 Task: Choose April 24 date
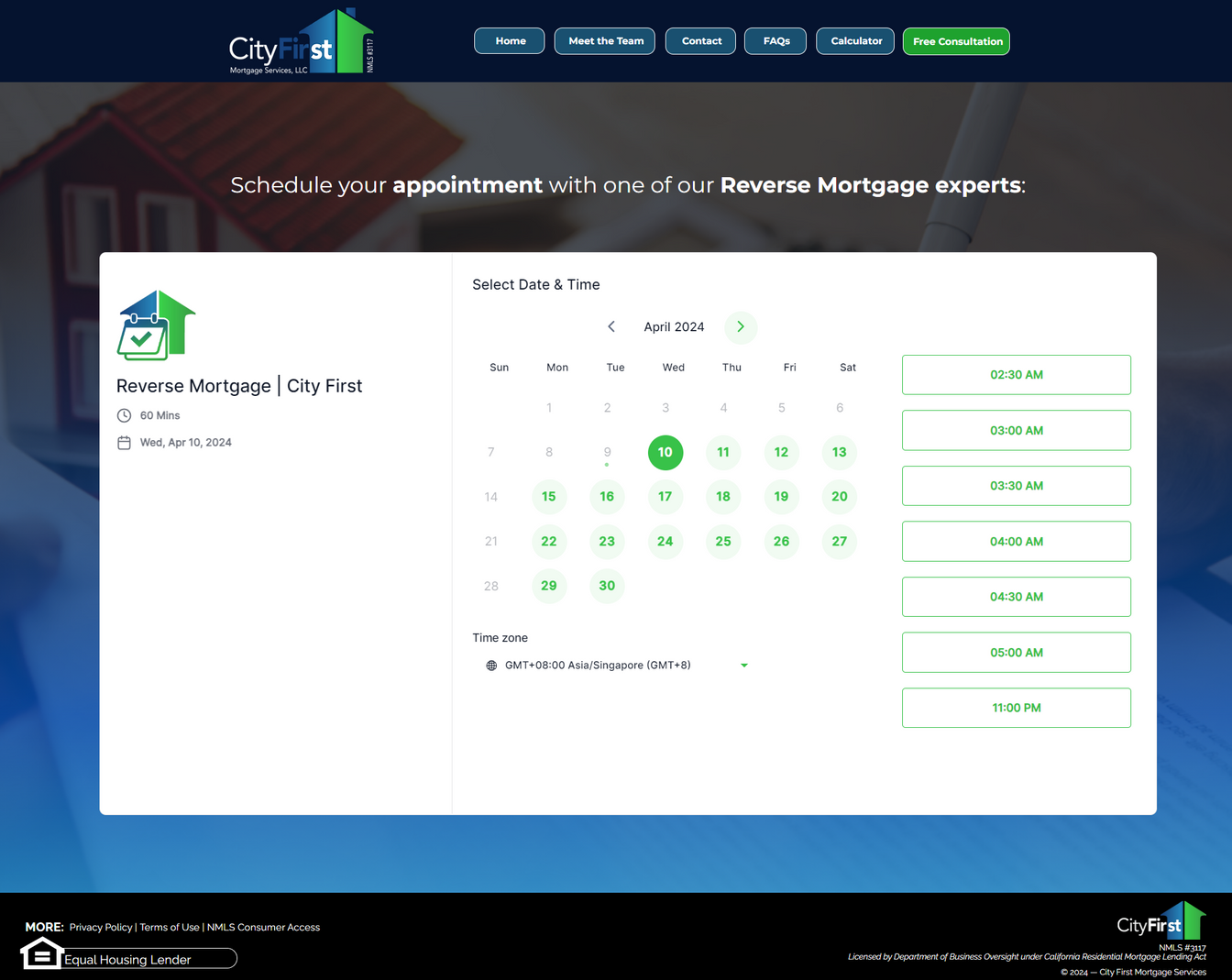pos(665,542)
